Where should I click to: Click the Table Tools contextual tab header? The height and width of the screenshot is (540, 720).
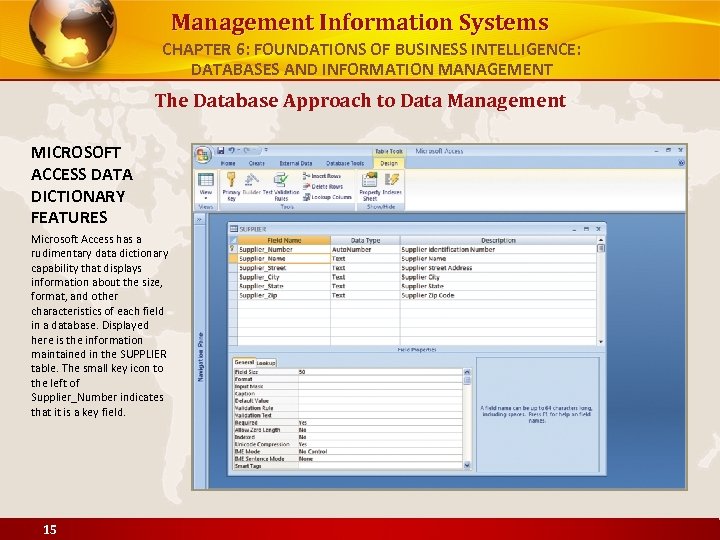388,151
